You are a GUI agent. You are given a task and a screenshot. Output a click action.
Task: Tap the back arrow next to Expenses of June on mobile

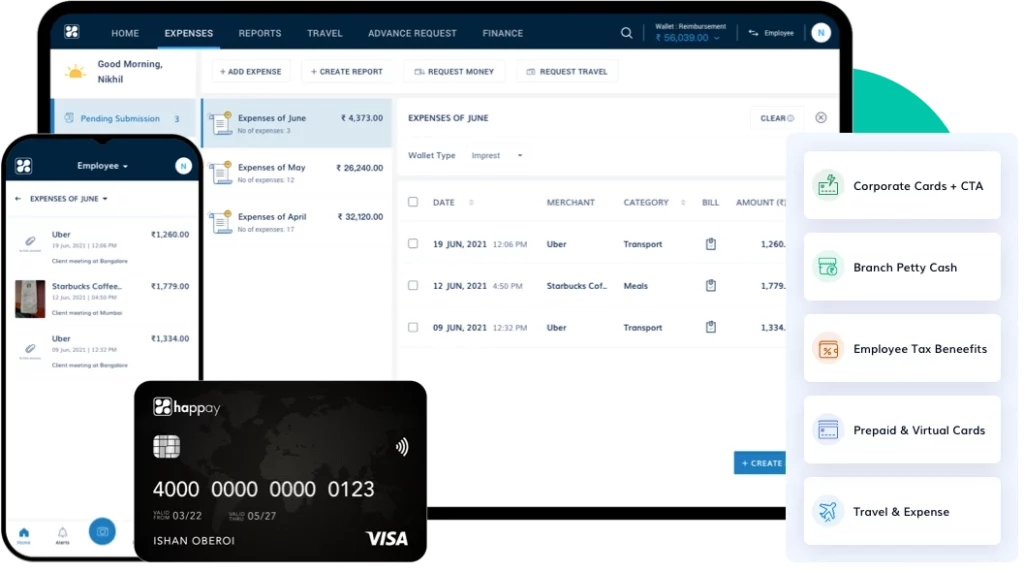(18, 199)
